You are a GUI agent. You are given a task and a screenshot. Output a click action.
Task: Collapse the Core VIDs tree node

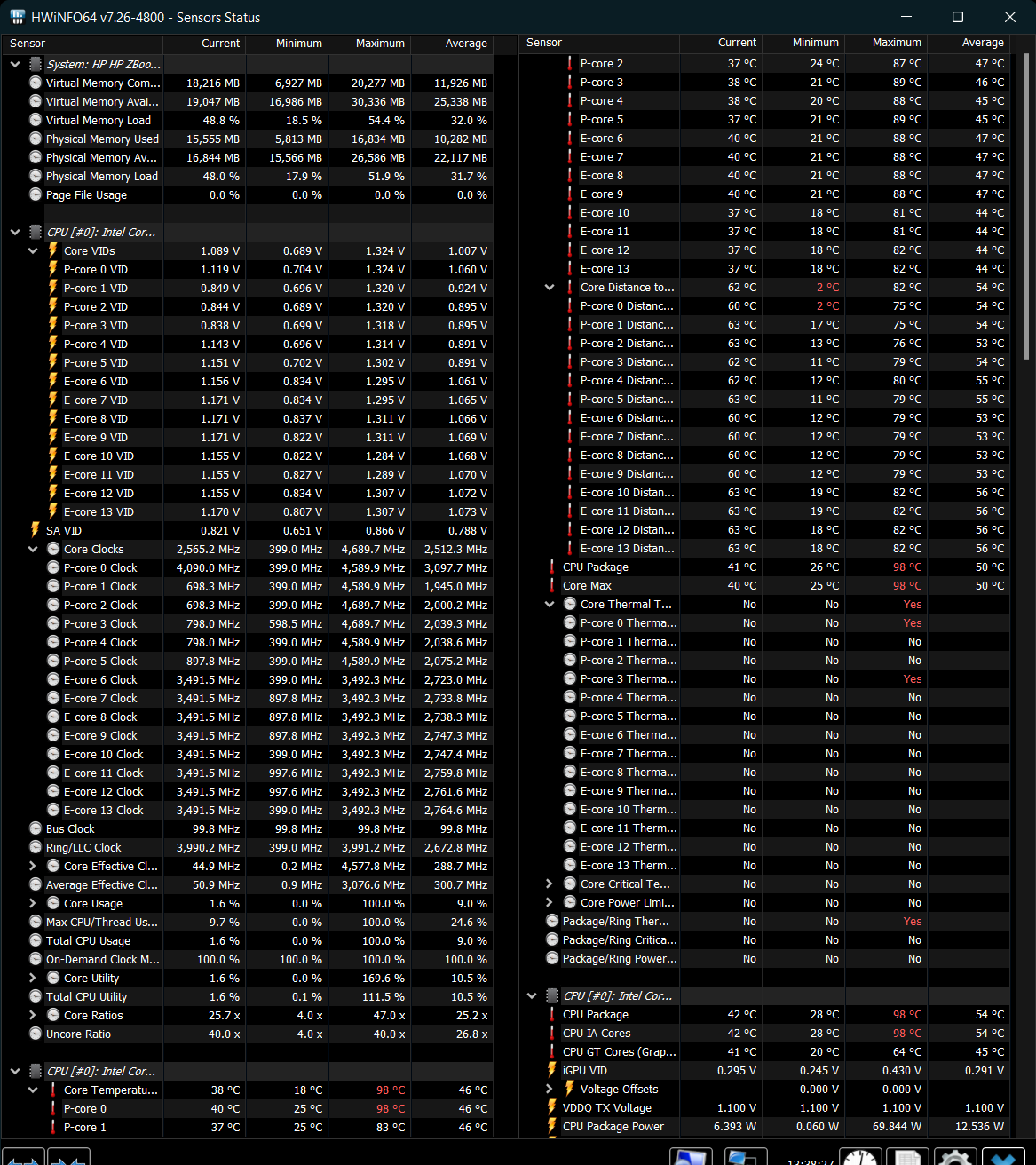click(33, 250)
